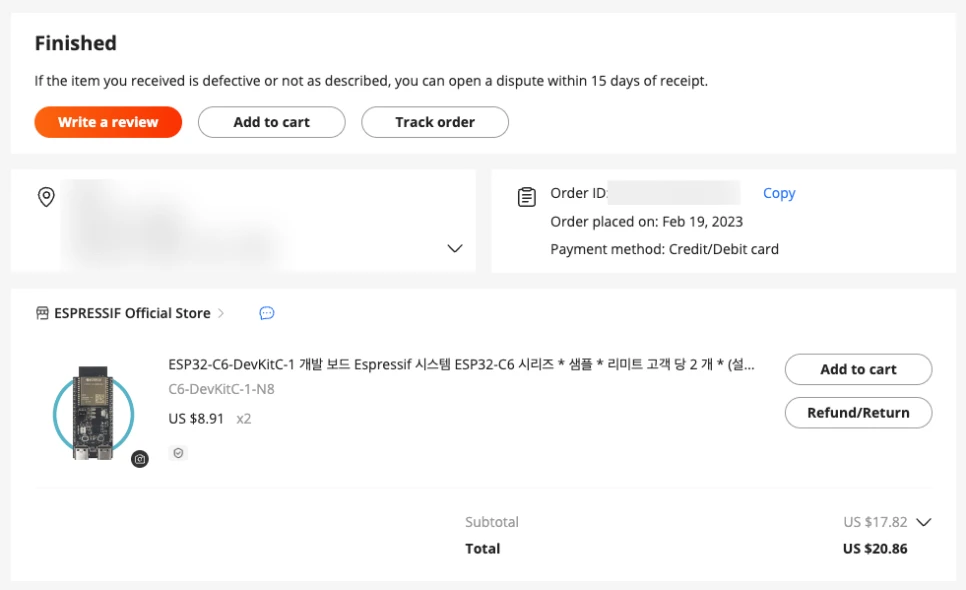Click the US $17.82 subtotal amount
Screen dimensions: 966x590
click(x=878, y=521)
